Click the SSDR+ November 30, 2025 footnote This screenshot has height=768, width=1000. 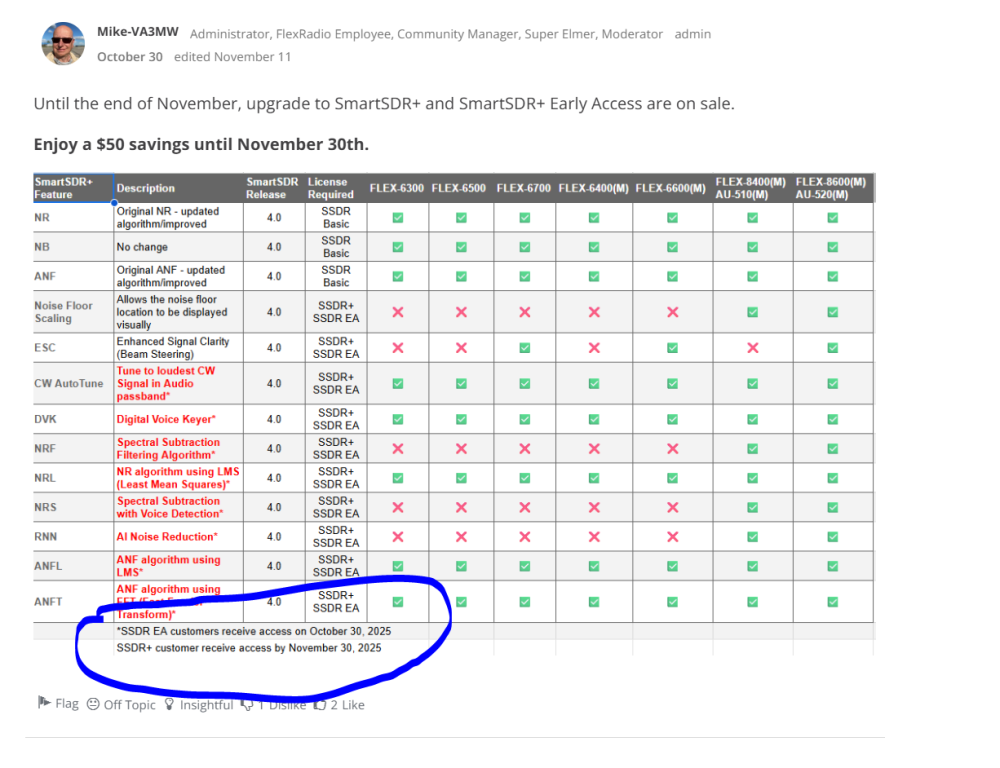point(249,647)
